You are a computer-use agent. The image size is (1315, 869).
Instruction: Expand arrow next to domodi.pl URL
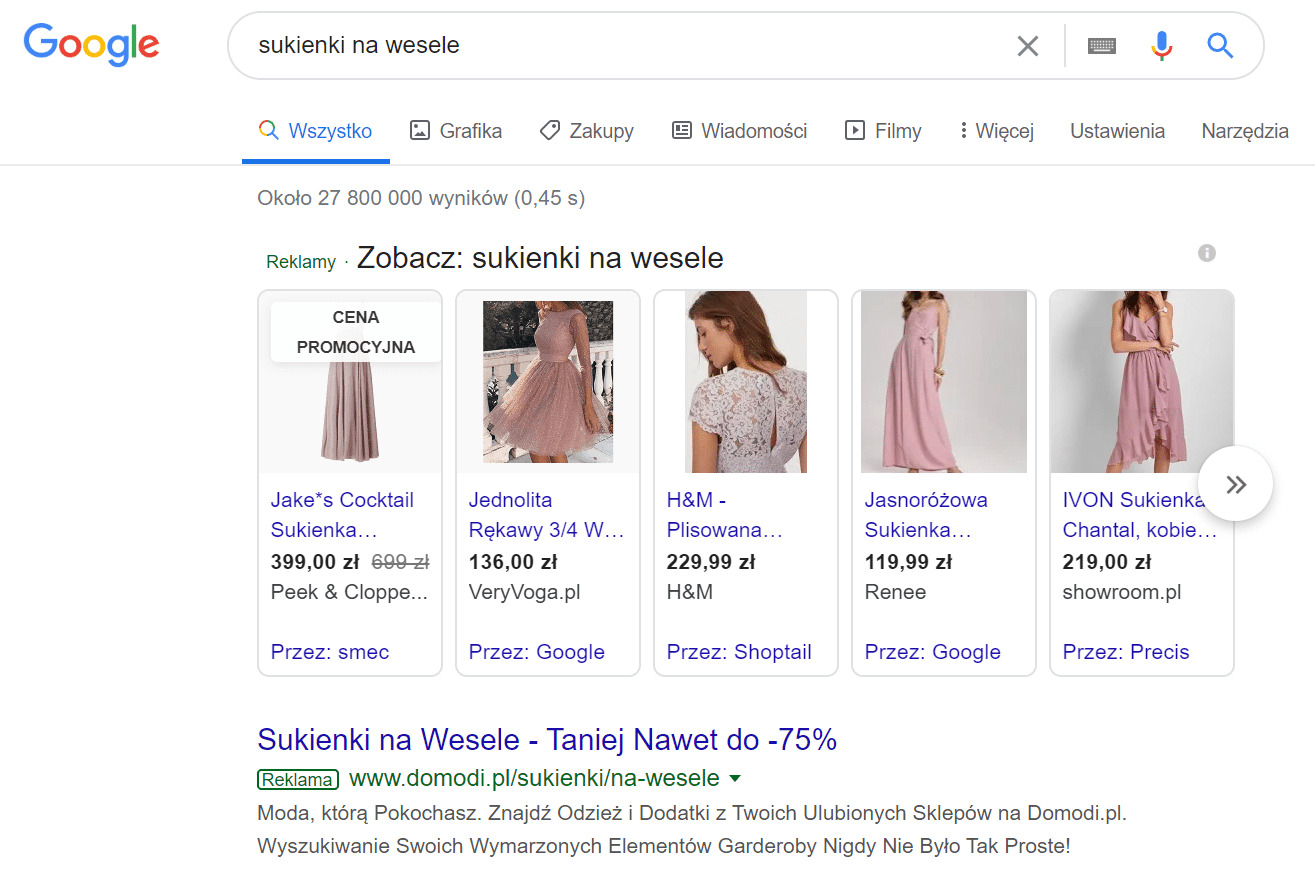735,779
